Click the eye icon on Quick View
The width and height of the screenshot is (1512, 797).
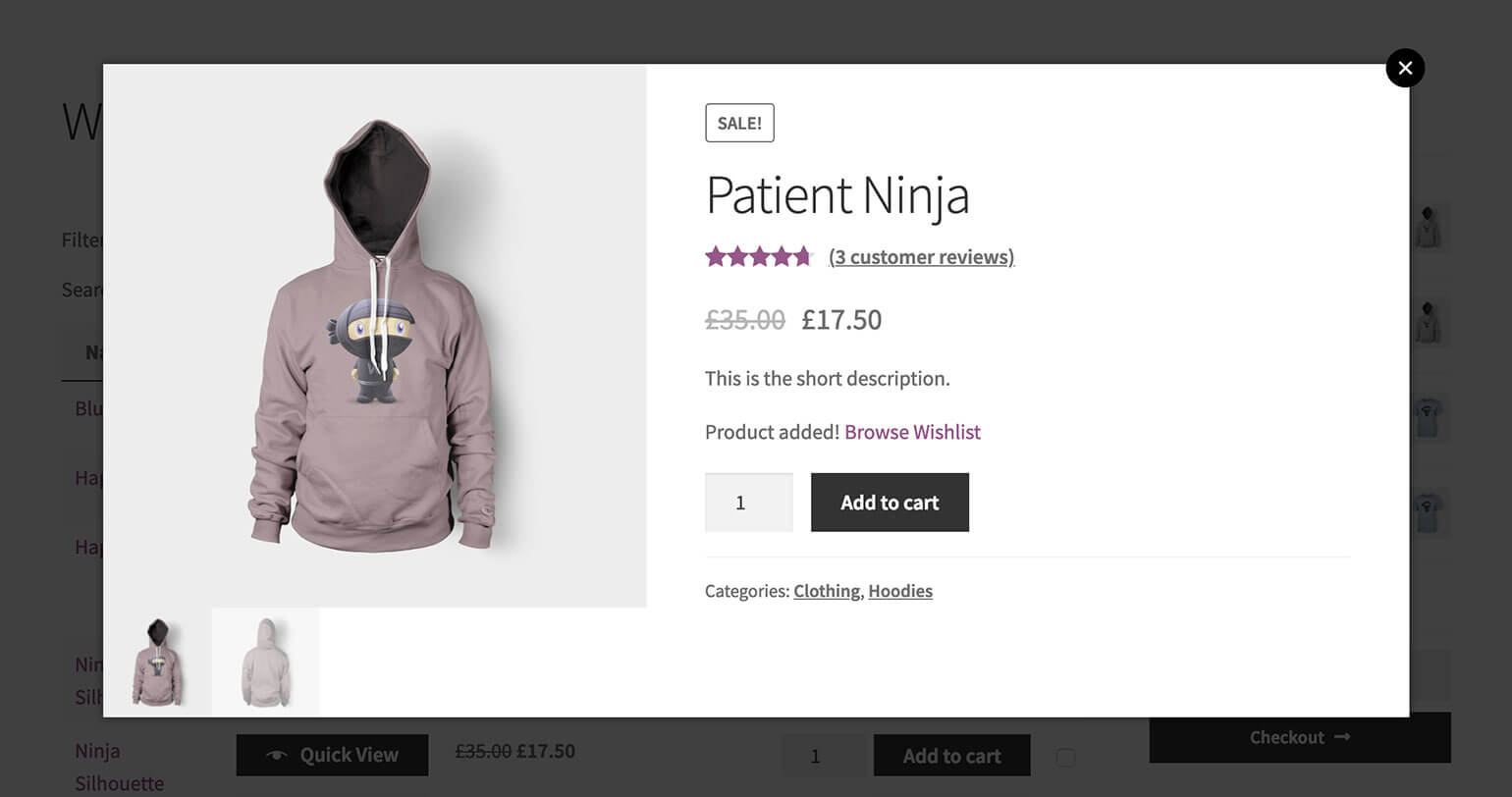click(278, 755)
